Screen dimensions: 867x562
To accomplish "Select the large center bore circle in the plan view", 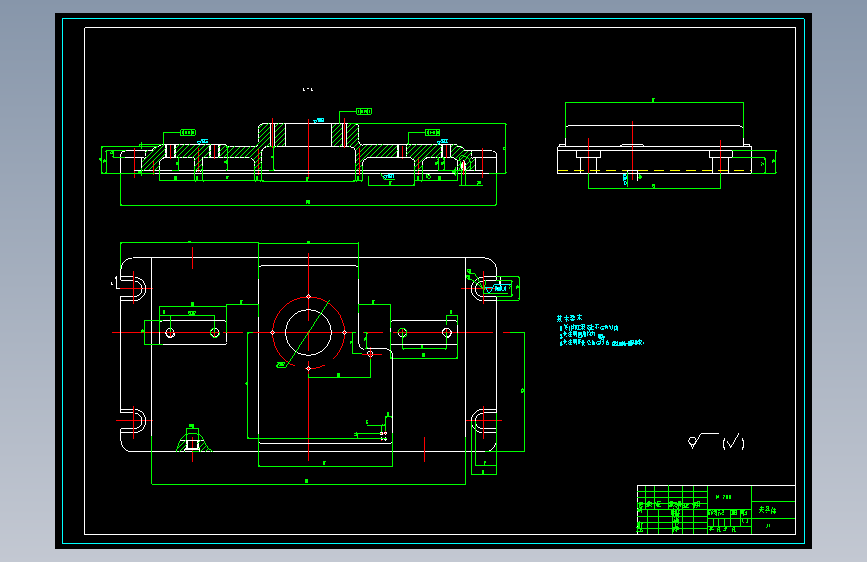I will pyautogui.click(x=309, y=332).
